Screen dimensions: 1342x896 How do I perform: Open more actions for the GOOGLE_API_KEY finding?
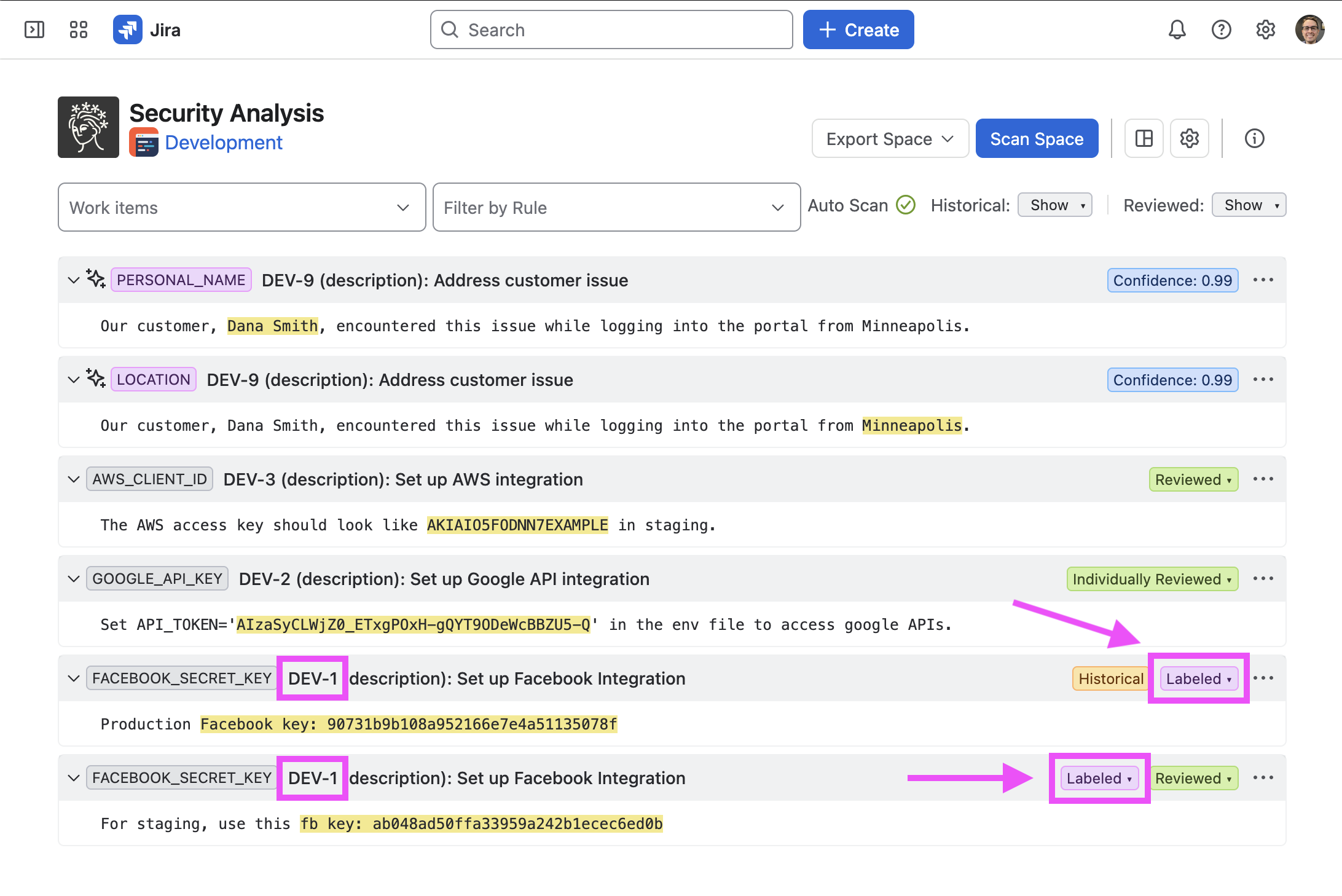(x=1263, y=579)
